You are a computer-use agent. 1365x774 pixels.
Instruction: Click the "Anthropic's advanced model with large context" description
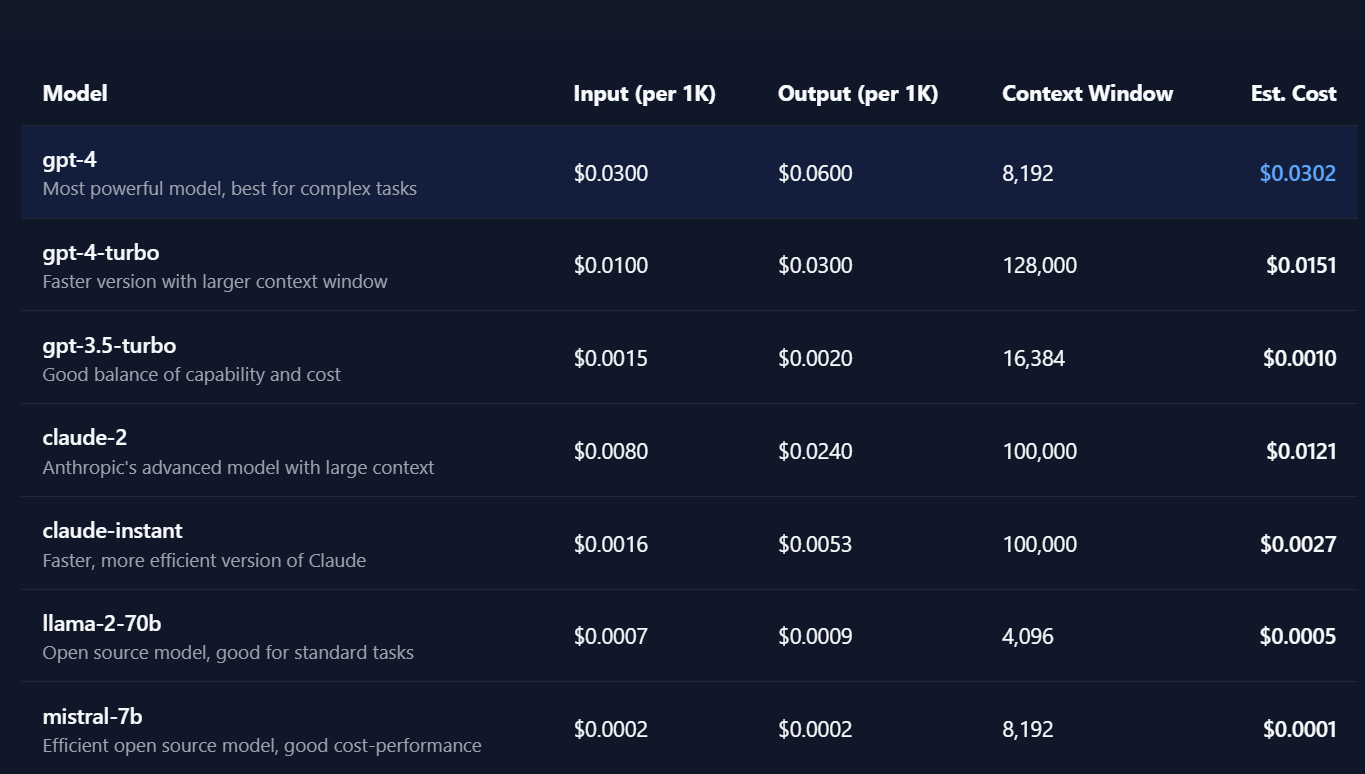pyautogui.click(x=238, y=467)
